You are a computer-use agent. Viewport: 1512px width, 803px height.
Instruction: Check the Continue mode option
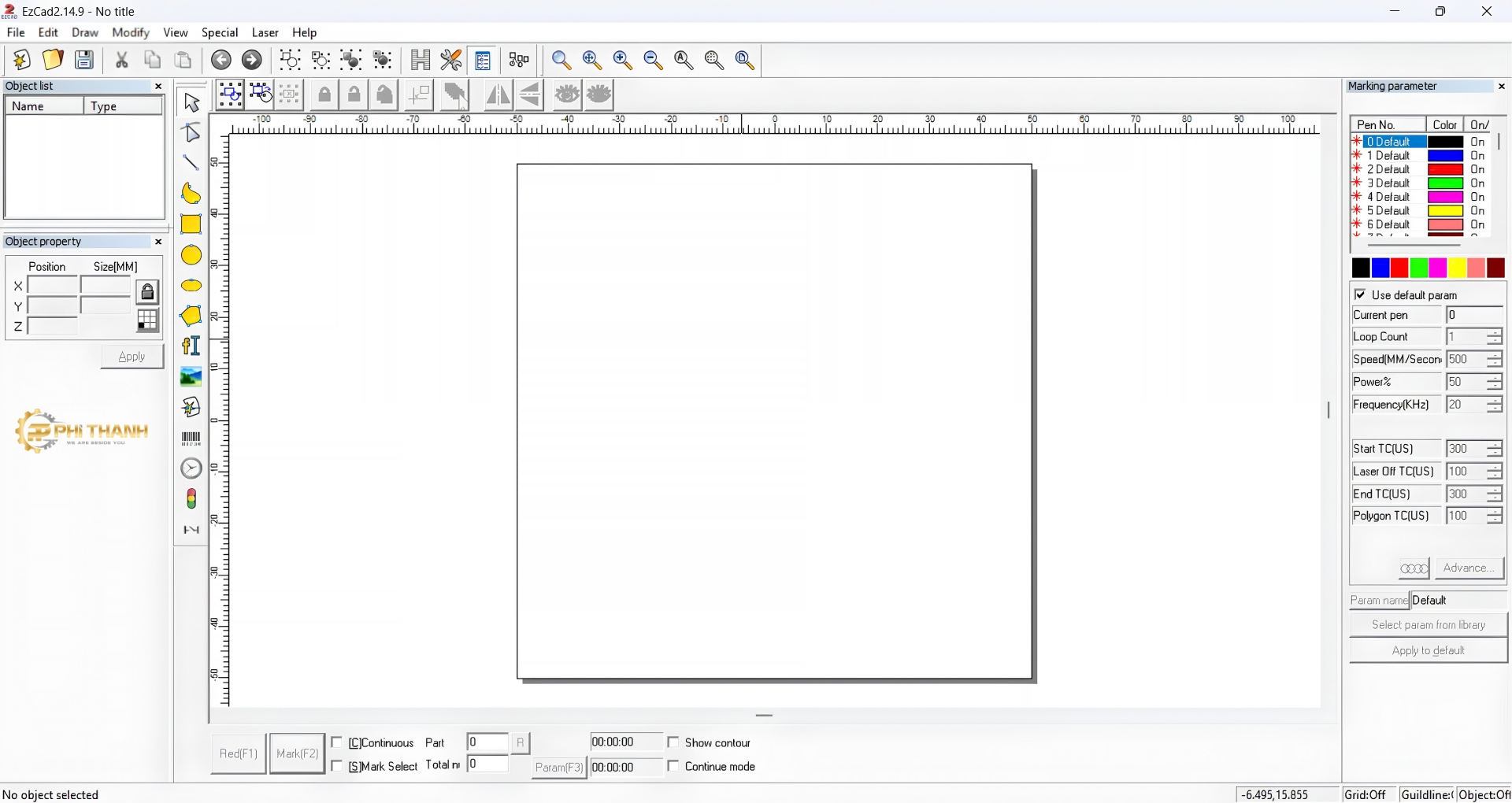[674, 768]
